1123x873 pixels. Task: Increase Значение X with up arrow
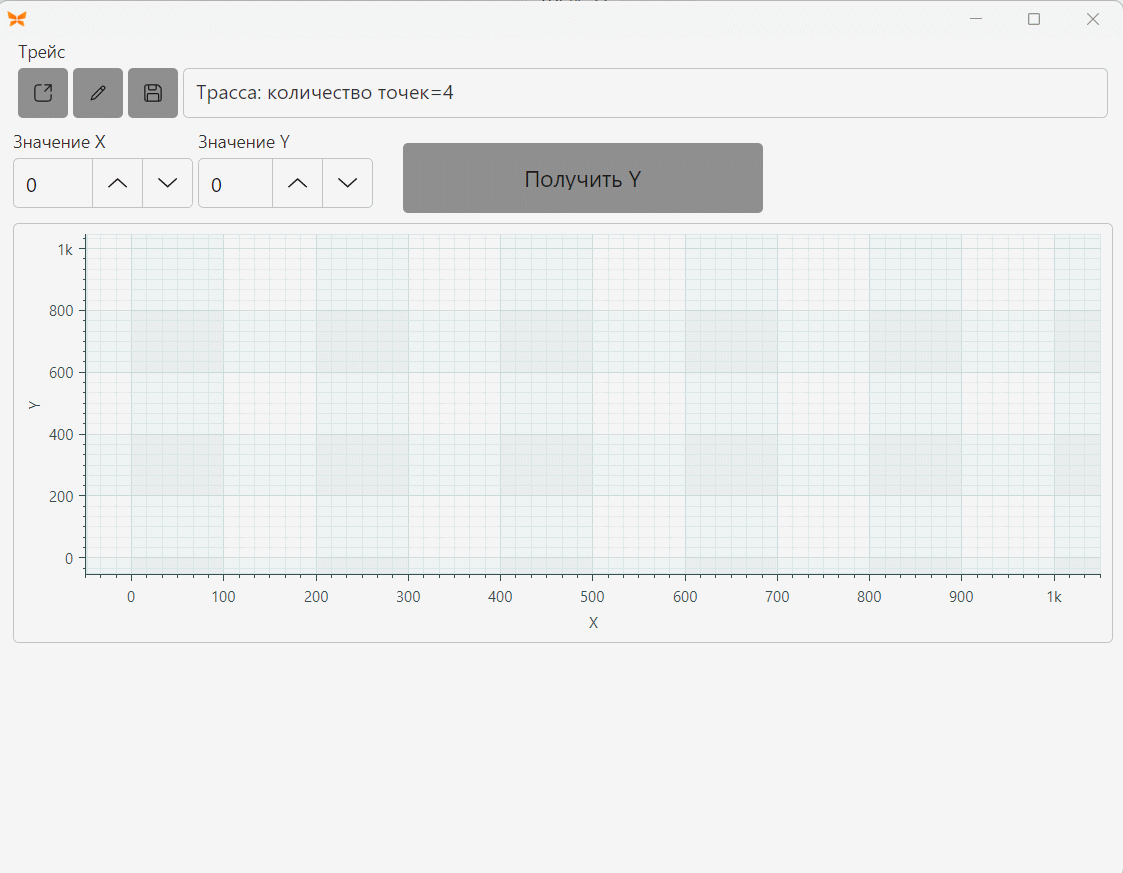coord(117,183)
